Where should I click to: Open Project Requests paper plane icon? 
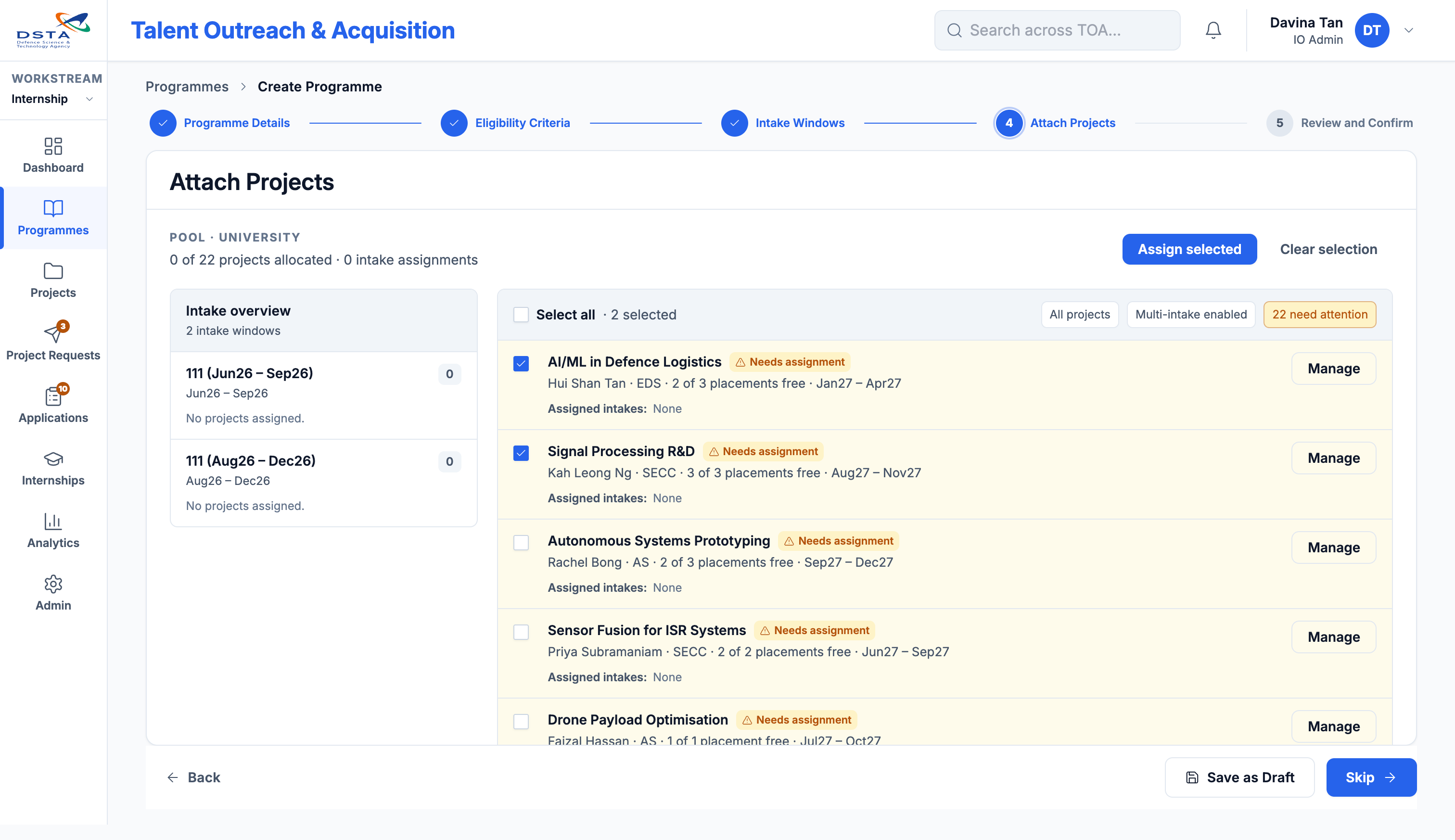pyautogui.click(x=53, y=333)
